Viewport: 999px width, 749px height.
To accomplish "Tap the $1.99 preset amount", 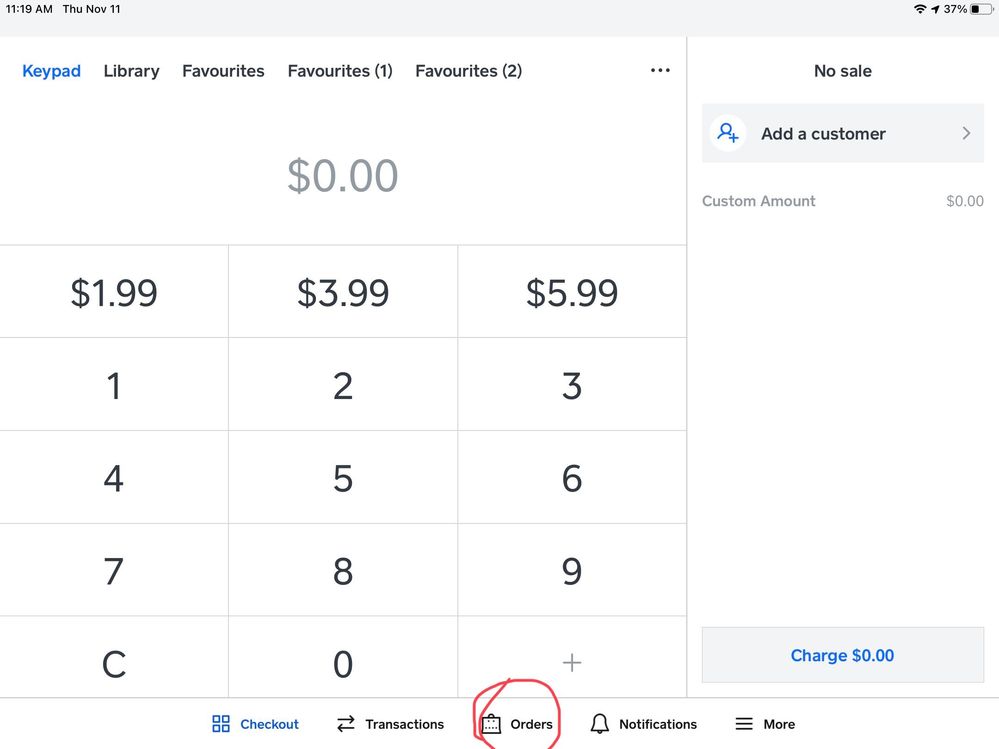I will pyautogui.click(x=114, y=293).
